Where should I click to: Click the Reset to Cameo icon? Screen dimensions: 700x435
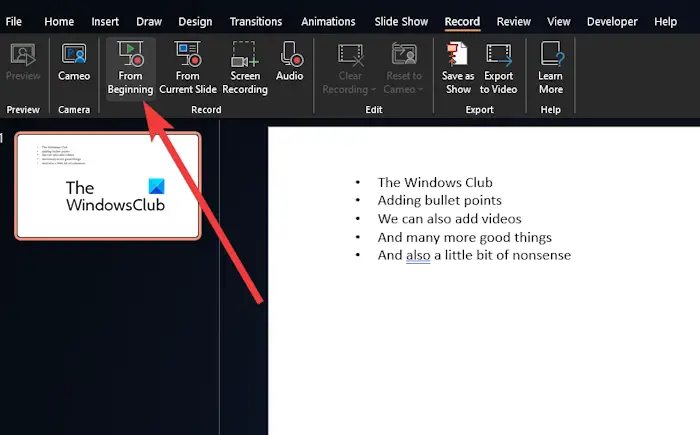(404, 54)
